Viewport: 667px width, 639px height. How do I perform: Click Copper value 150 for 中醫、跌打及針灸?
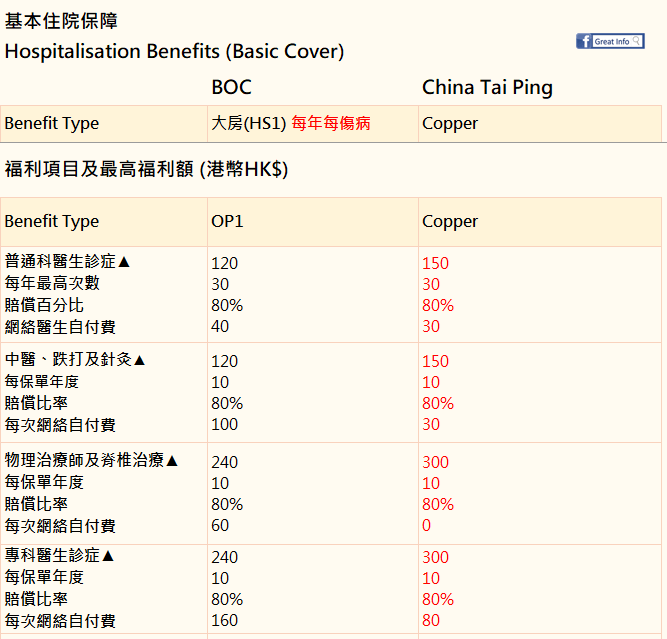click(x=435, y=362)
